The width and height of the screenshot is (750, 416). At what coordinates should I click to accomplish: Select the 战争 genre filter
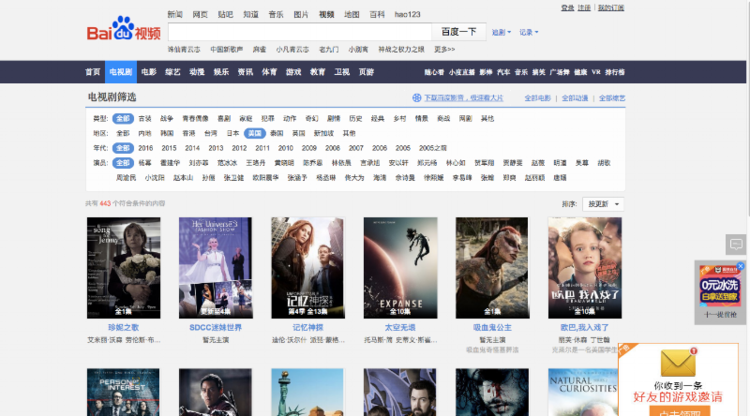click(166, 119)
